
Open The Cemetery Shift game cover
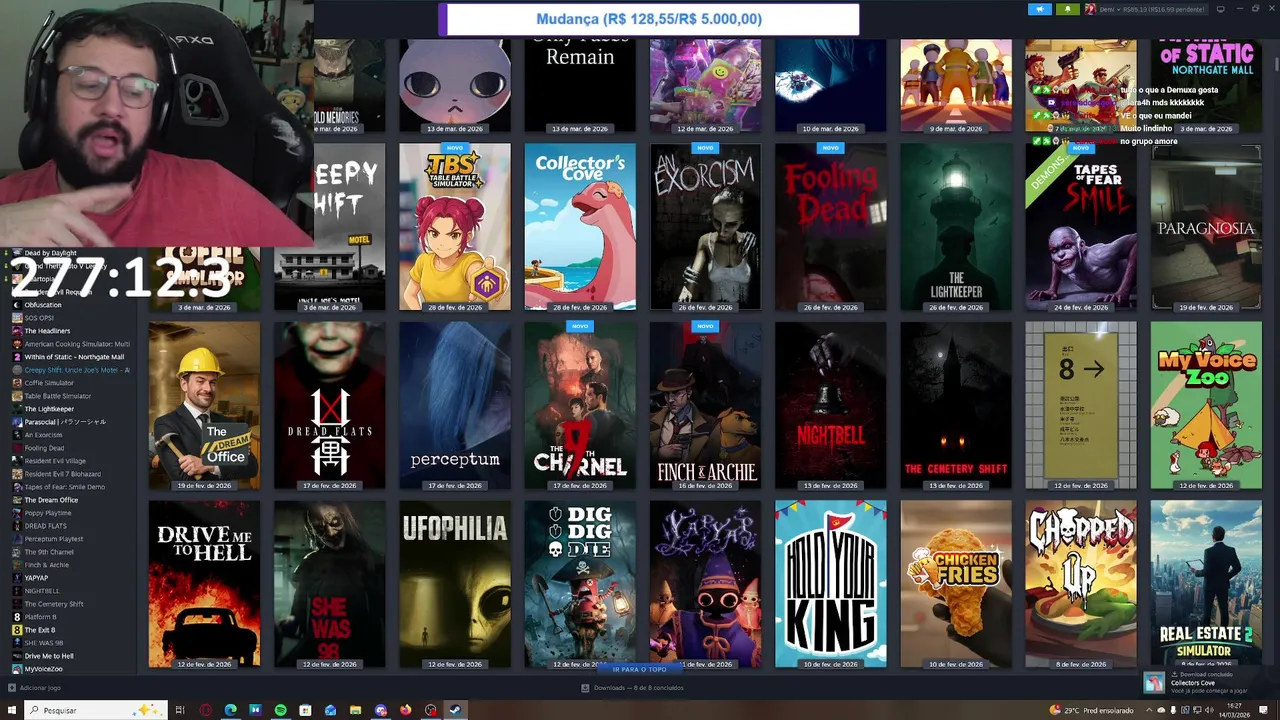956,406
